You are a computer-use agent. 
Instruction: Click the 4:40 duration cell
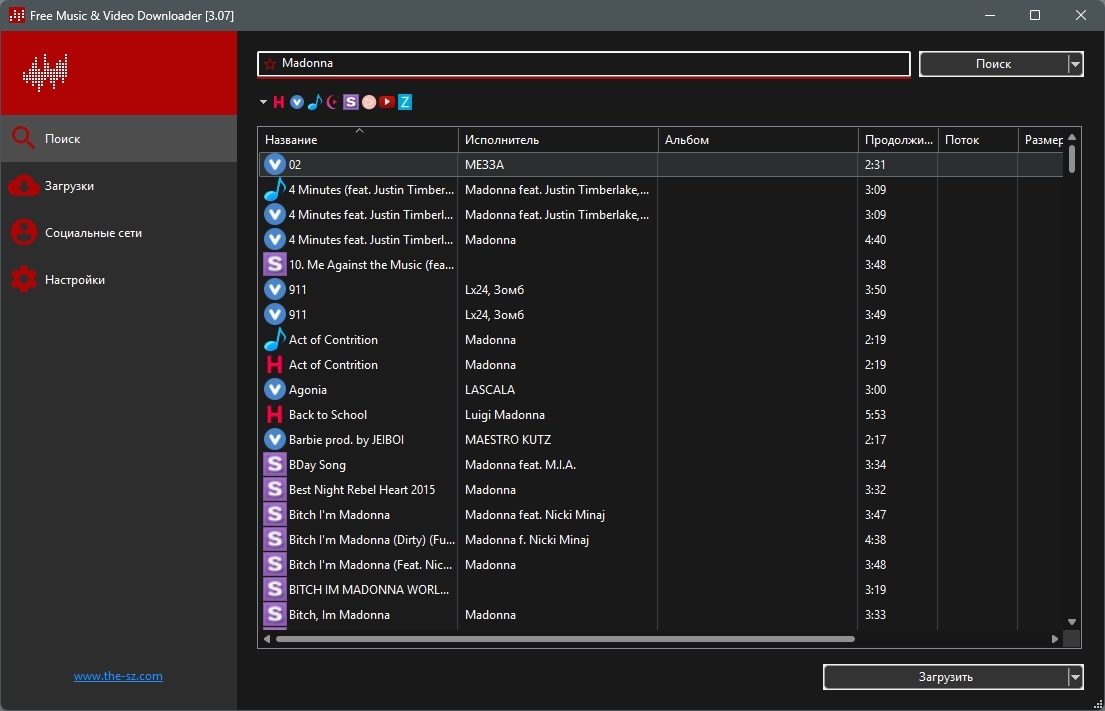(x=875, y=240)
